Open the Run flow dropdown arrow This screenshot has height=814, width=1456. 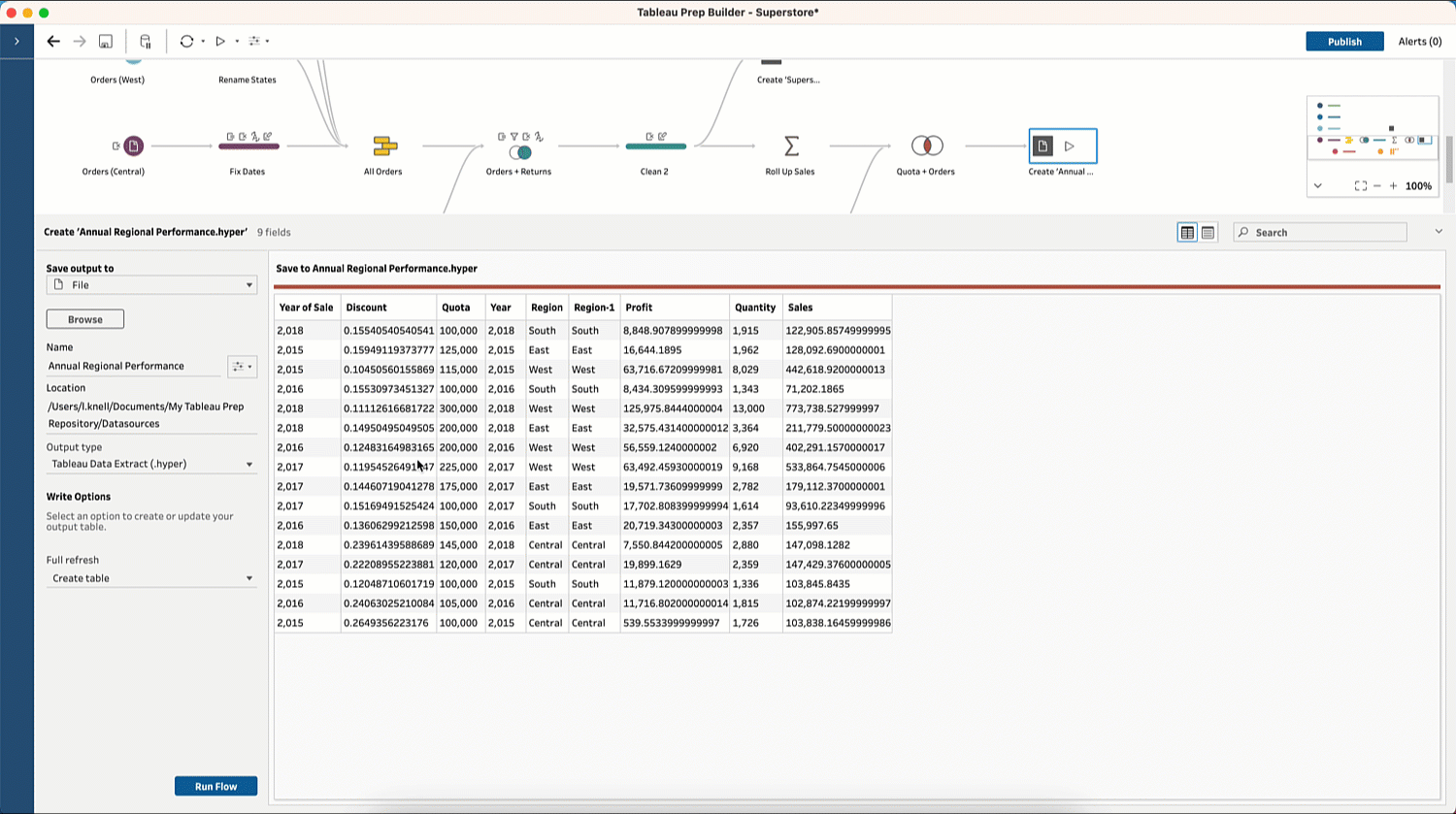[x=237, y=42]
